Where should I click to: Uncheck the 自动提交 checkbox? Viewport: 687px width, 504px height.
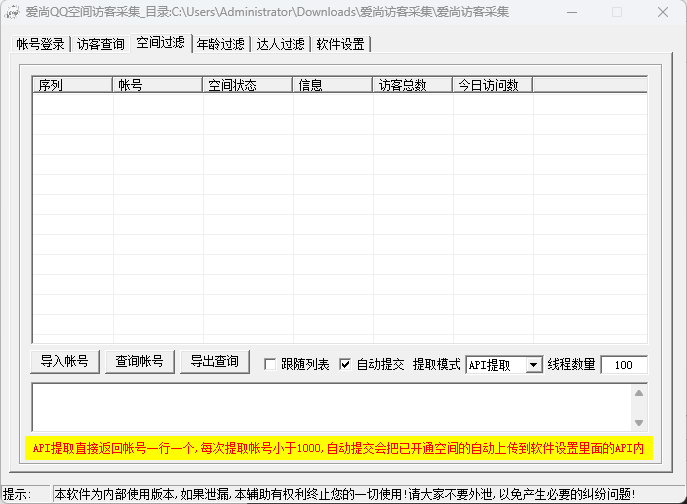(x=346, y=365)
